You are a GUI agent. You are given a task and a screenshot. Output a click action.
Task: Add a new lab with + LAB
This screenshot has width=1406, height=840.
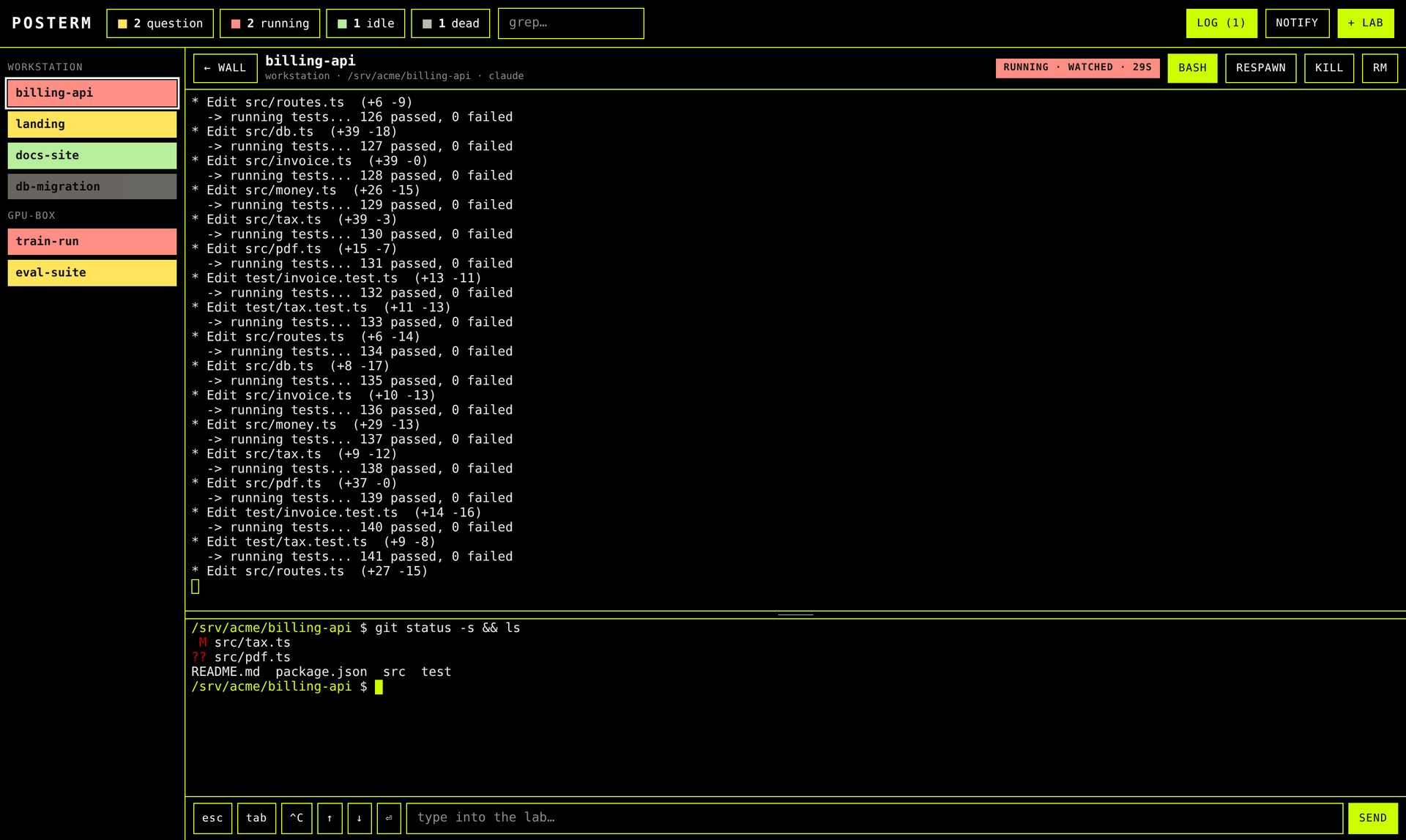tap(1366, 23)
